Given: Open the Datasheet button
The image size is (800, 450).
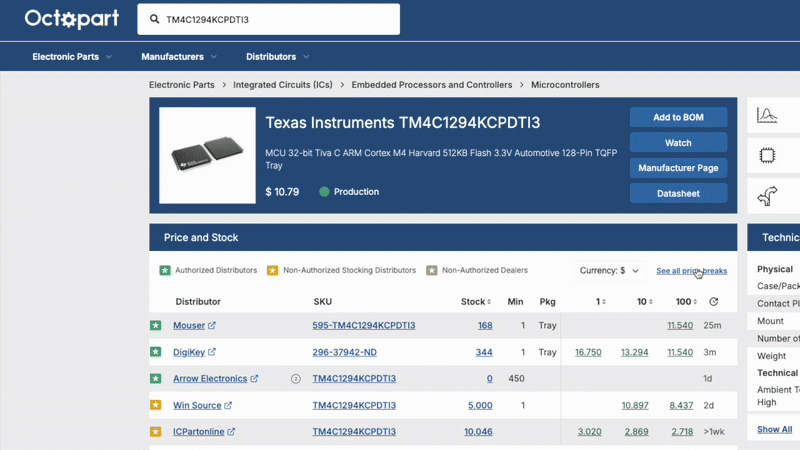Looking at the screenshot, I should [678, 193].
